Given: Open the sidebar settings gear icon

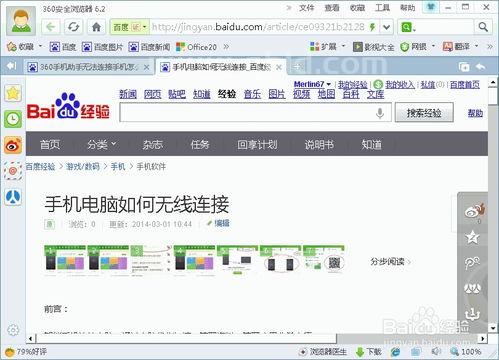Looking at the screenshot, I should click(x=13, y=330).
